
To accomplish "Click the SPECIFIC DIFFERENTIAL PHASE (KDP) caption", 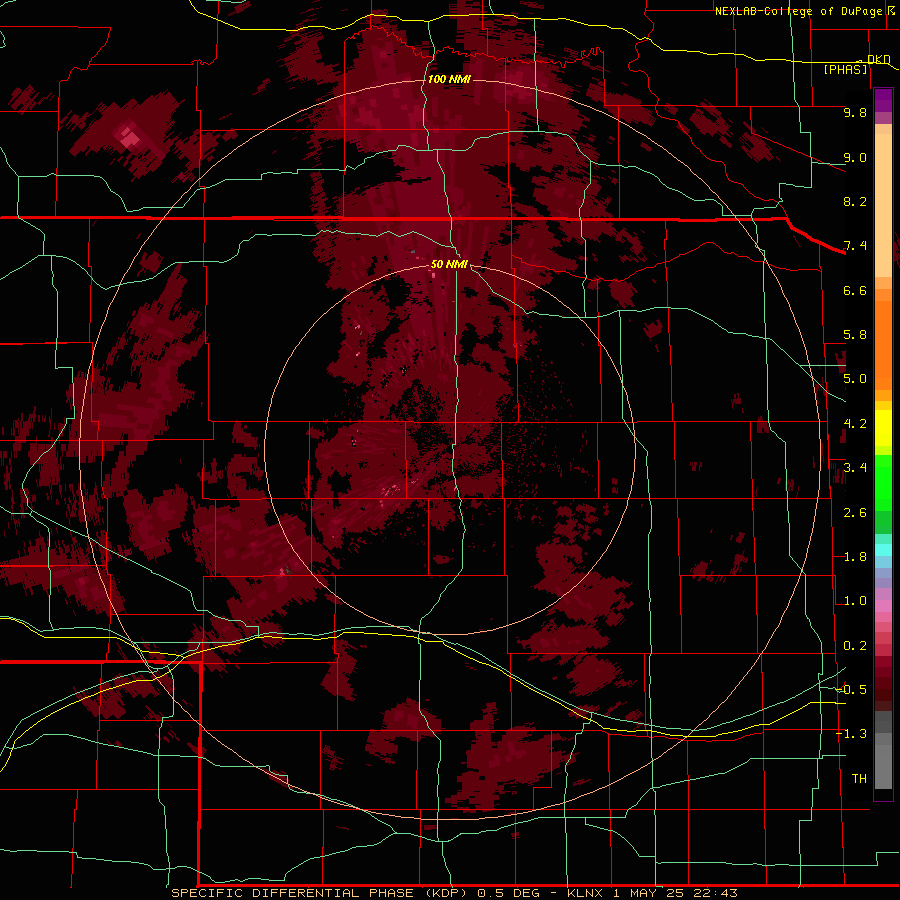I will coord(320,893).
